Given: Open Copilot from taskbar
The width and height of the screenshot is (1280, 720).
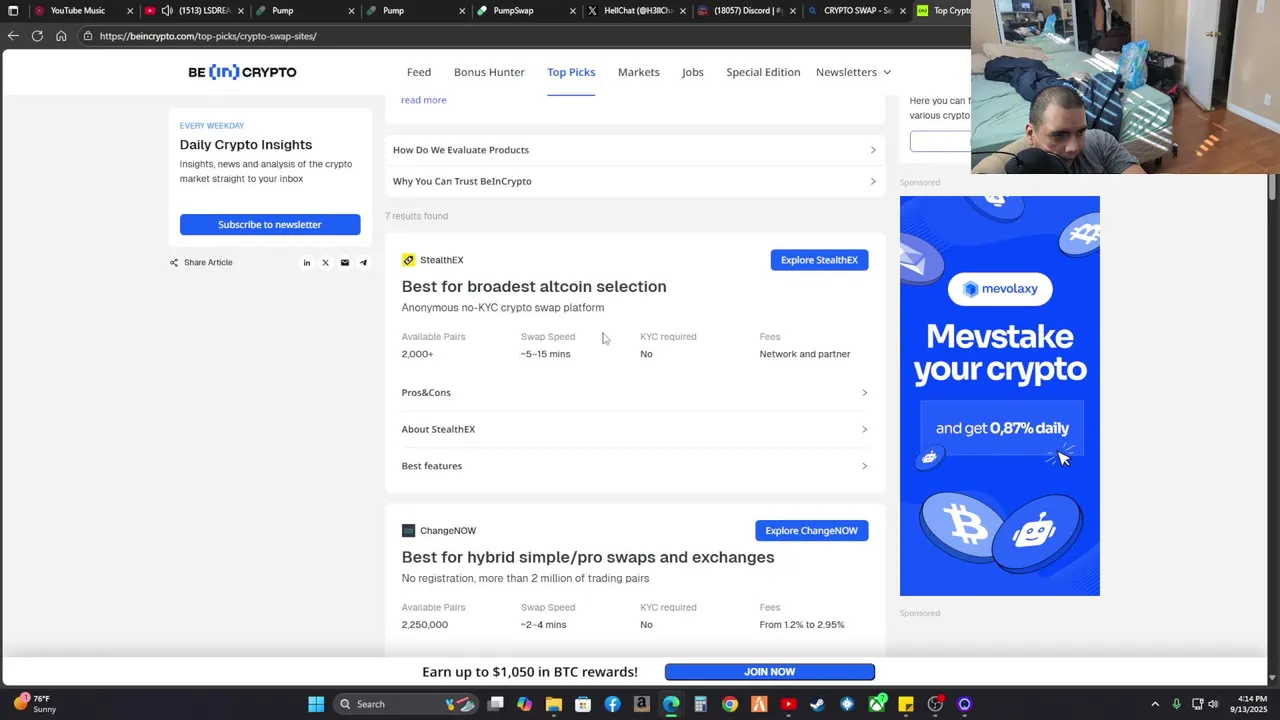Looking at the screenshot, I should (524, 704).
